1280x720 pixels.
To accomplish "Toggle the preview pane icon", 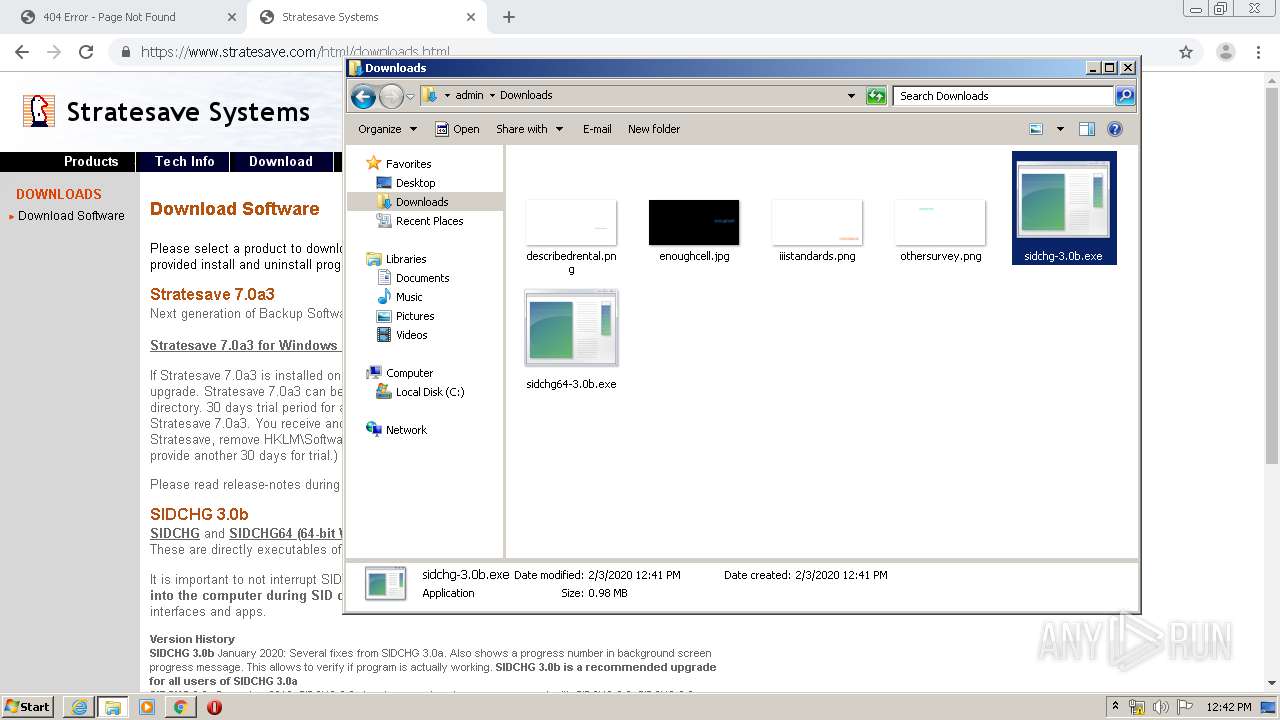I will [x=1087, y=129].
